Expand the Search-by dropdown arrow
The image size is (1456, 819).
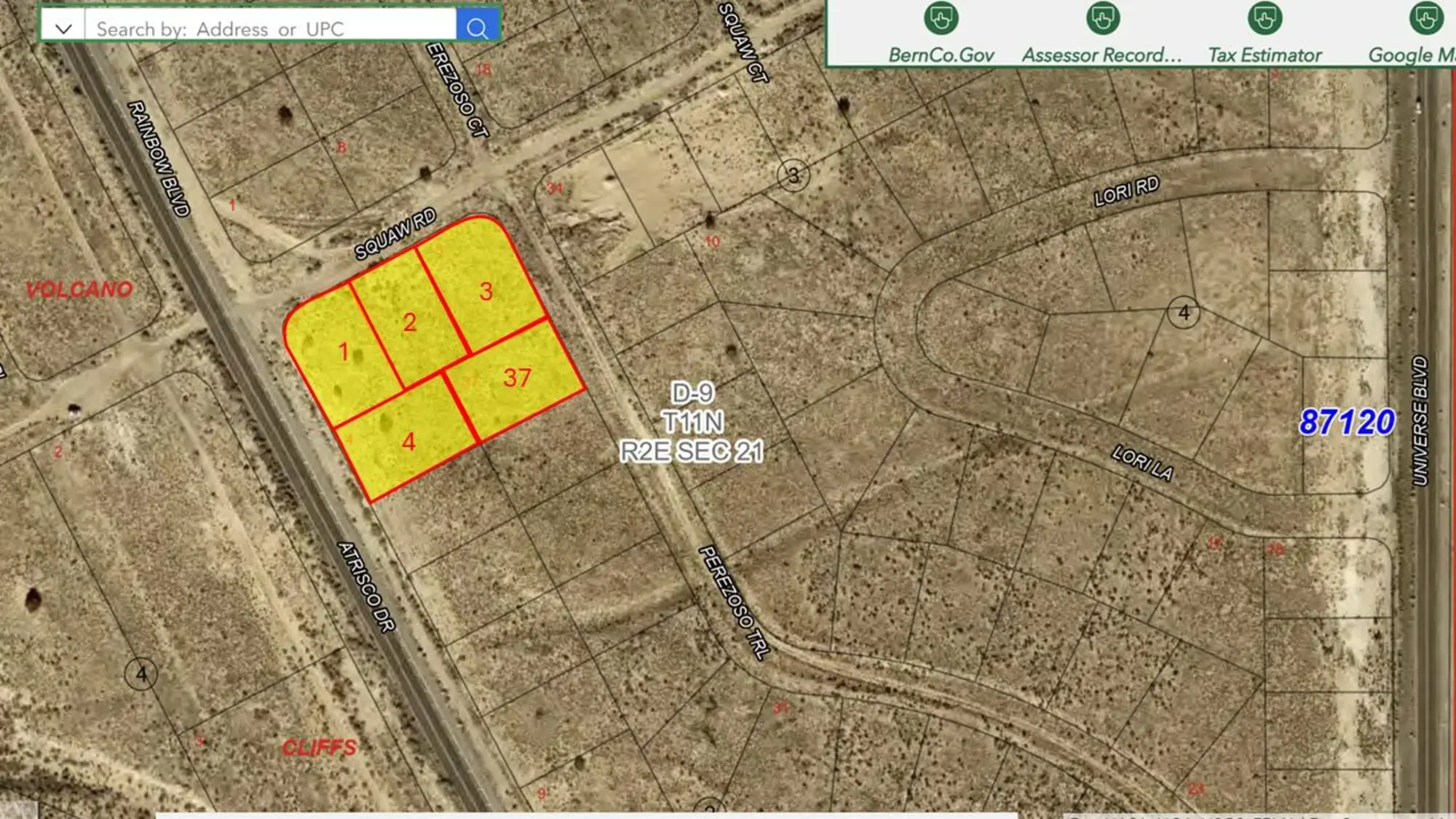[64, 27]
